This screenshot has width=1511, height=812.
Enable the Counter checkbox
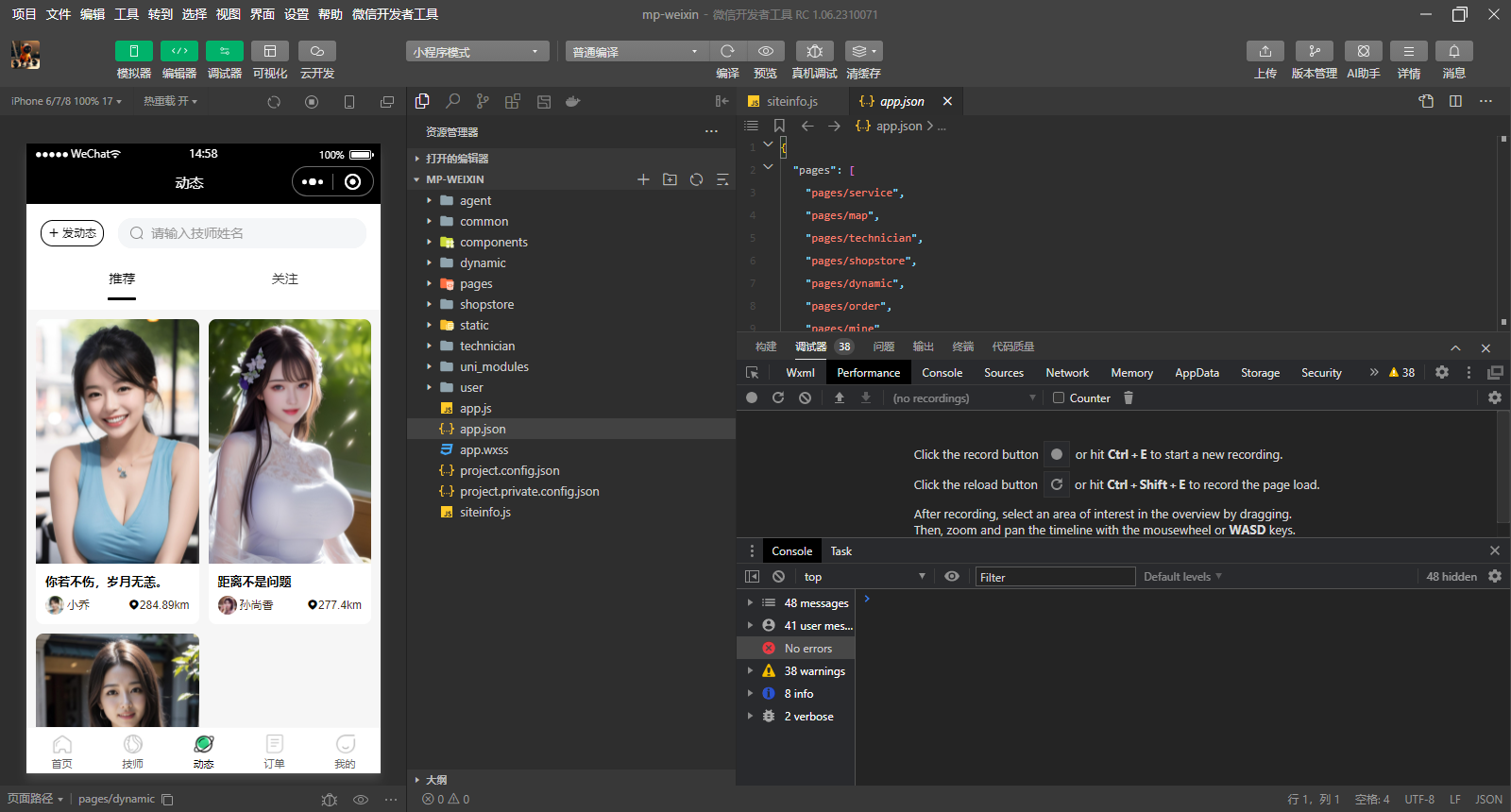(1059, 398)
